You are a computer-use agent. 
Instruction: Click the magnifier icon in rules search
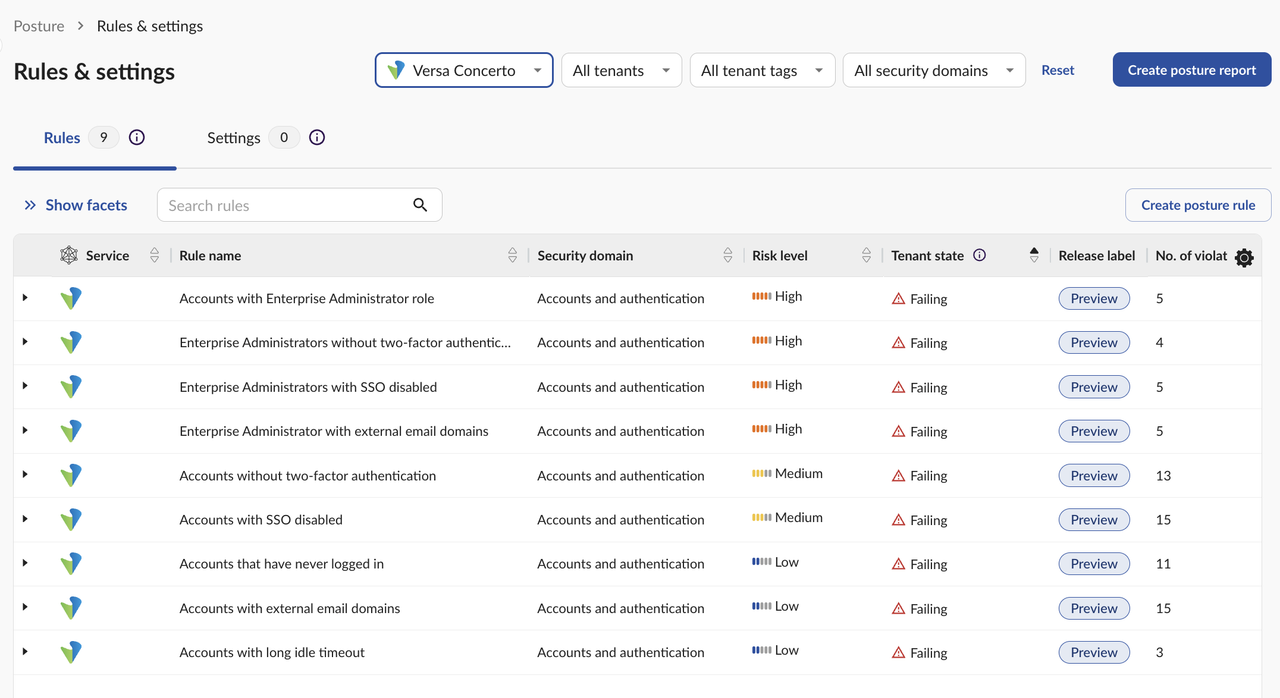pos(420,205)
